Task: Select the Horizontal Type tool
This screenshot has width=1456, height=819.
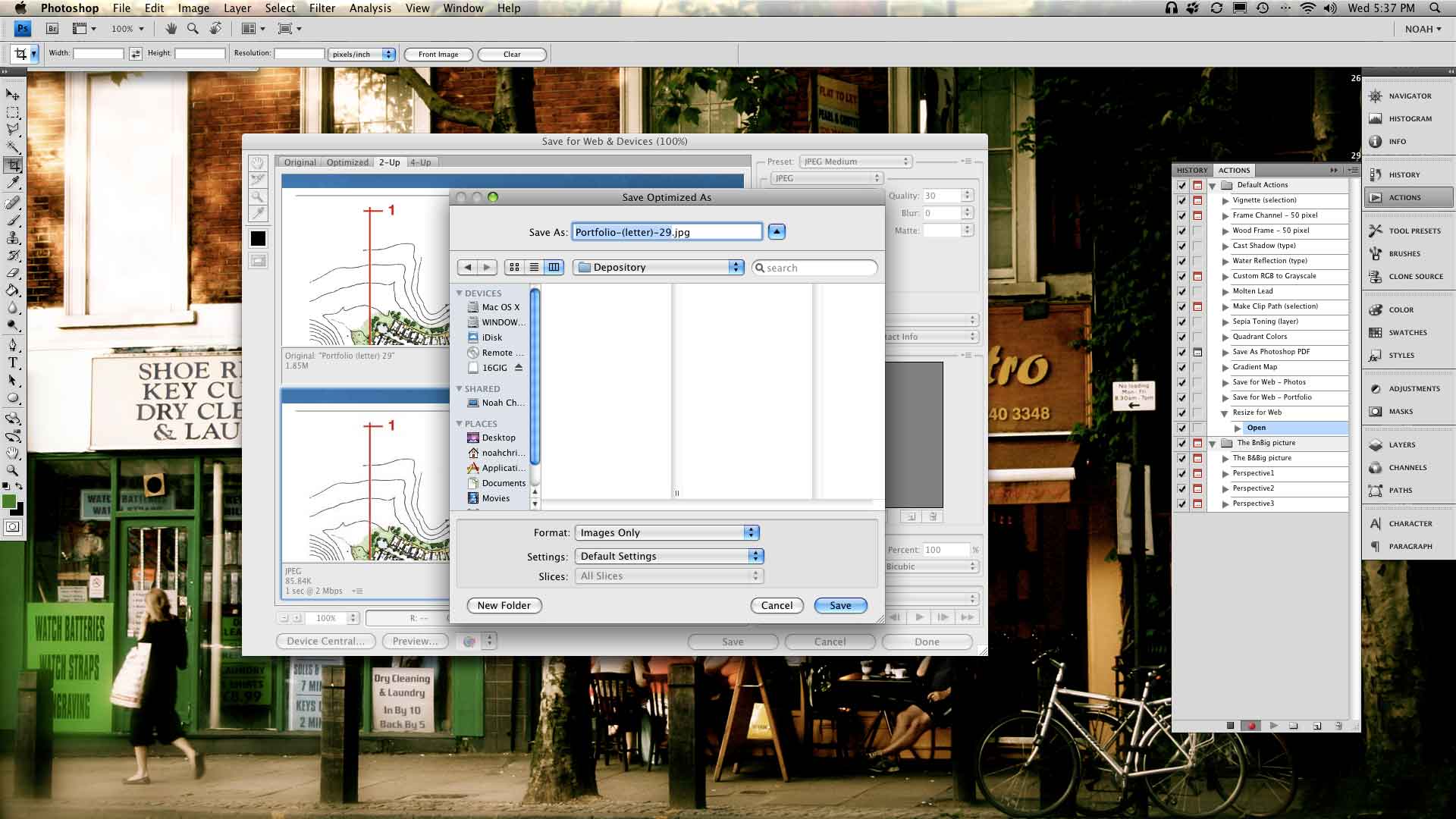Action: pos(13,362)
